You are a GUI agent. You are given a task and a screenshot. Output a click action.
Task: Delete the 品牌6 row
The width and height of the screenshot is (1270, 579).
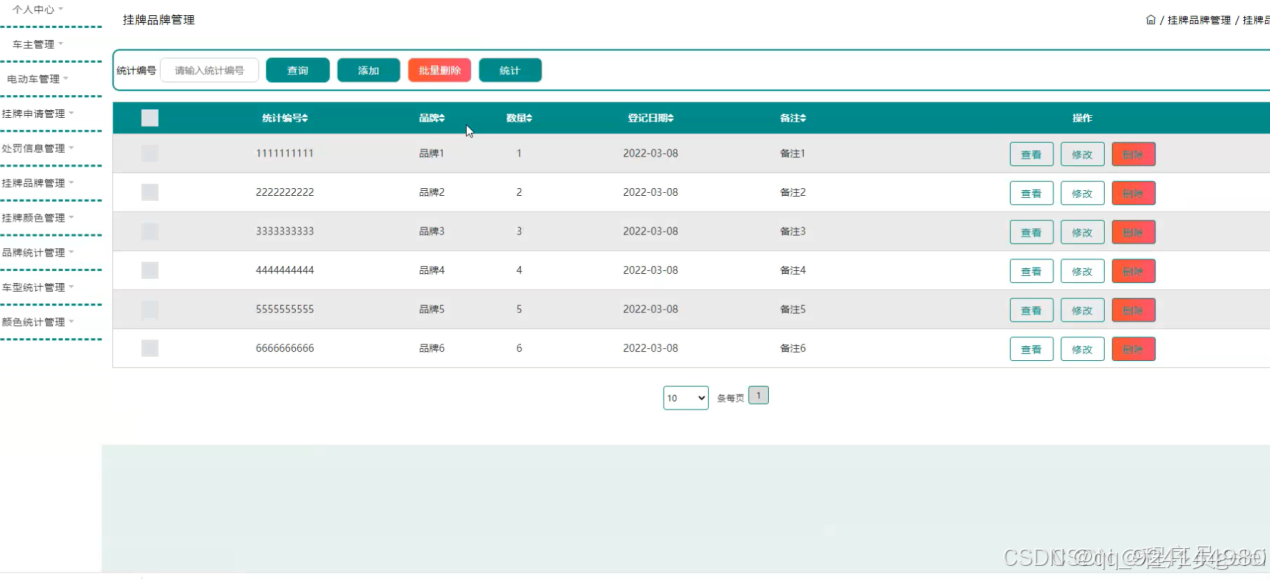(x=1133, y=349)
